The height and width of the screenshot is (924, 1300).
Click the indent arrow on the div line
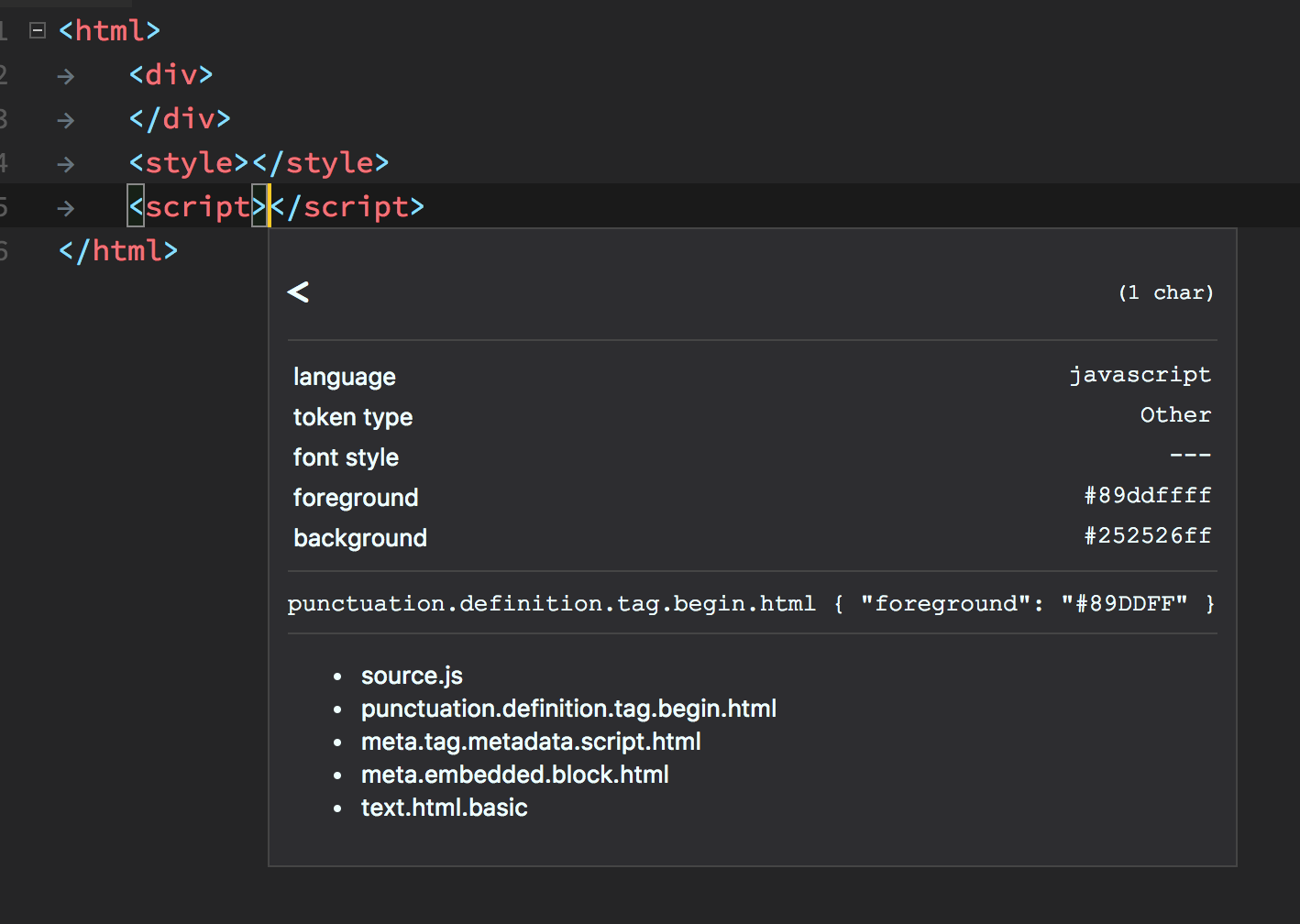tap(65, 76)
